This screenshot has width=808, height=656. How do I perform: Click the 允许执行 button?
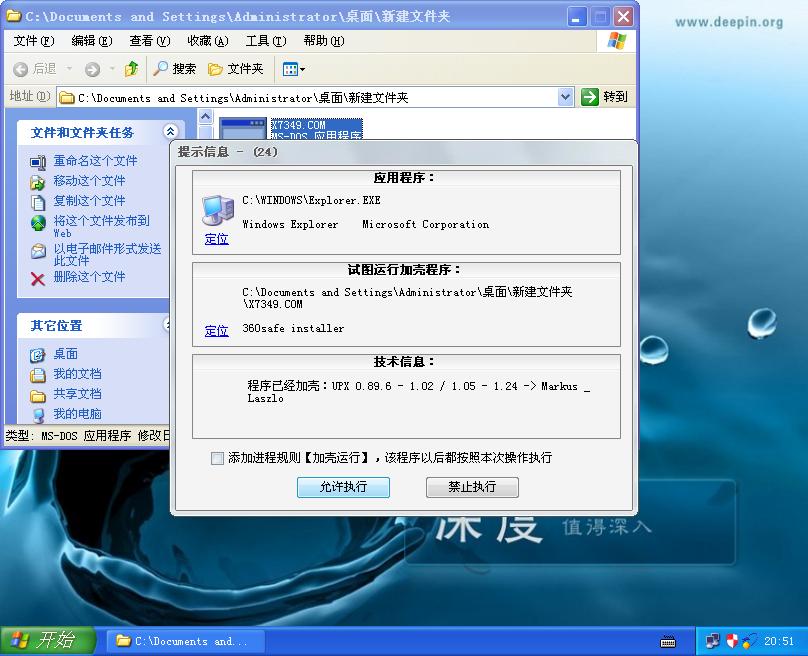point(343,487)
